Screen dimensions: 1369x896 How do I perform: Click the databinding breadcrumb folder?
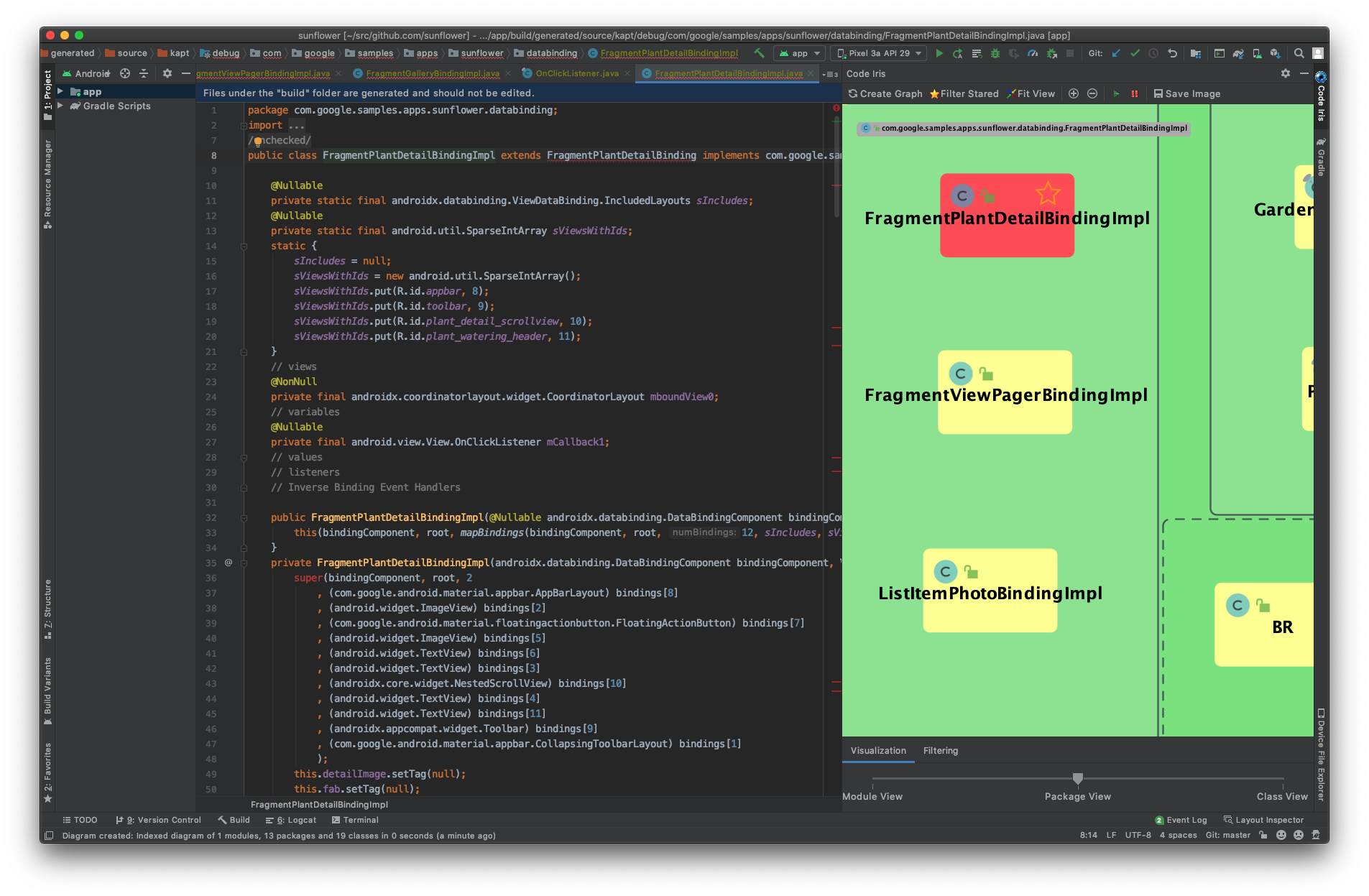pos(545,53)
